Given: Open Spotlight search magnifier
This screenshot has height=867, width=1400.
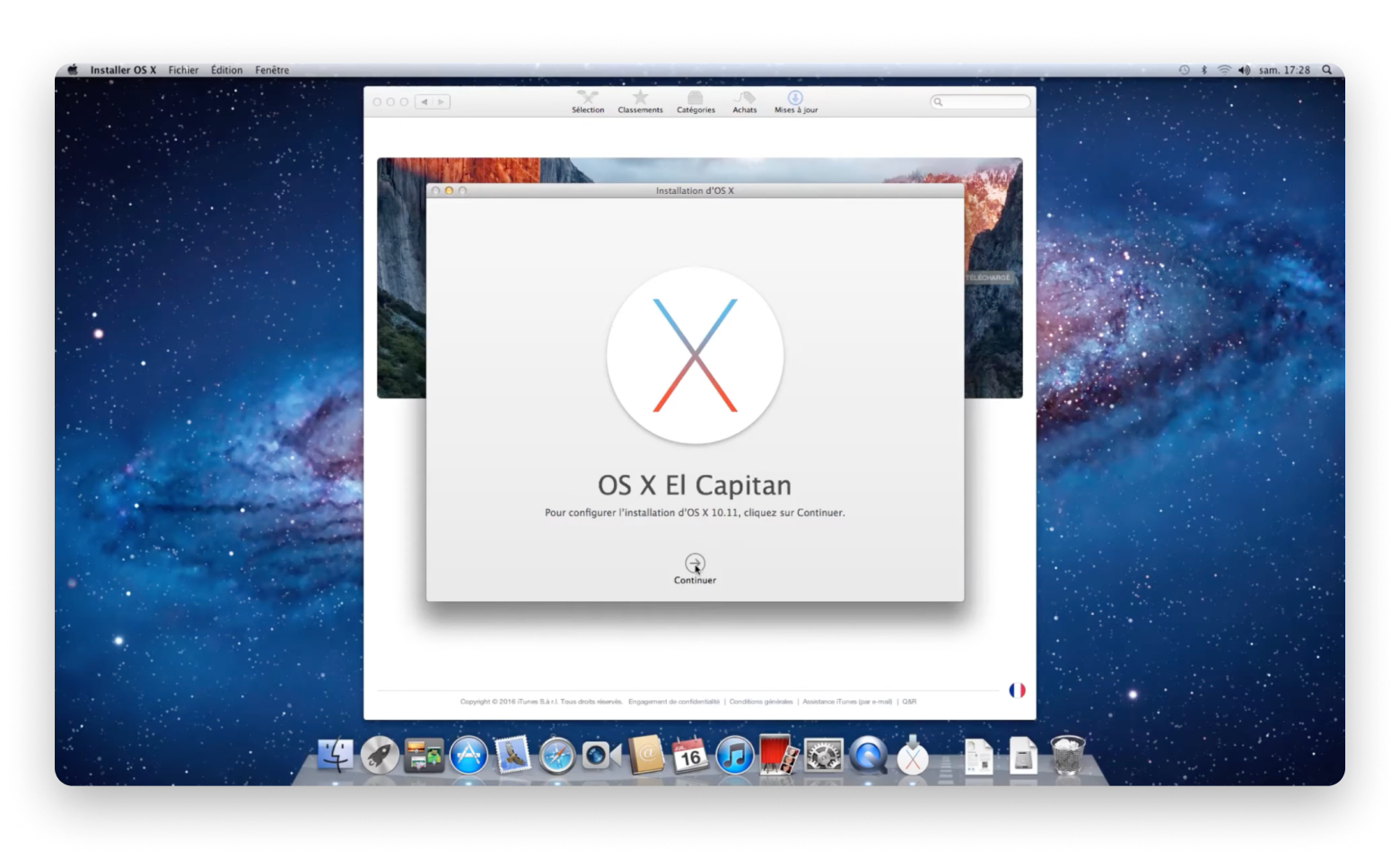Looking at the screenshot, I should tap(1326, 70).
